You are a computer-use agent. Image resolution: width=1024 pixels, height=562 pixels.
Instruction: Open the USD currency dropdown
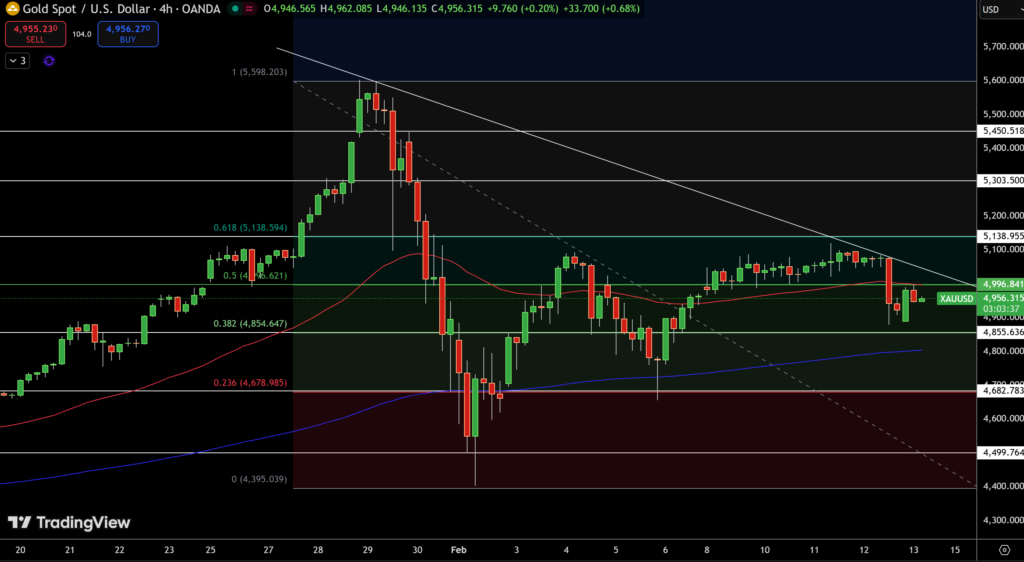tap(998, 10)
